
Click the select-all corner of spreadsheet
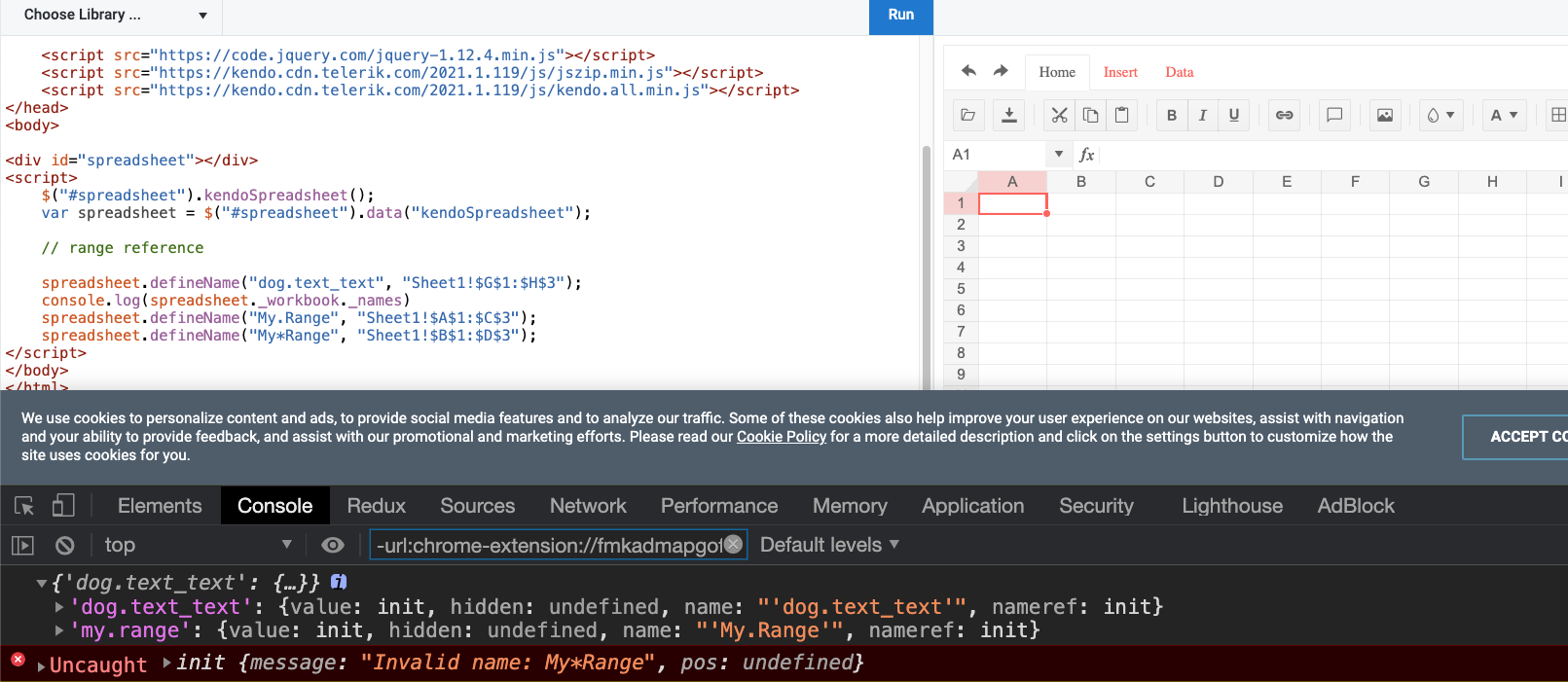click(x=961, y=182)
